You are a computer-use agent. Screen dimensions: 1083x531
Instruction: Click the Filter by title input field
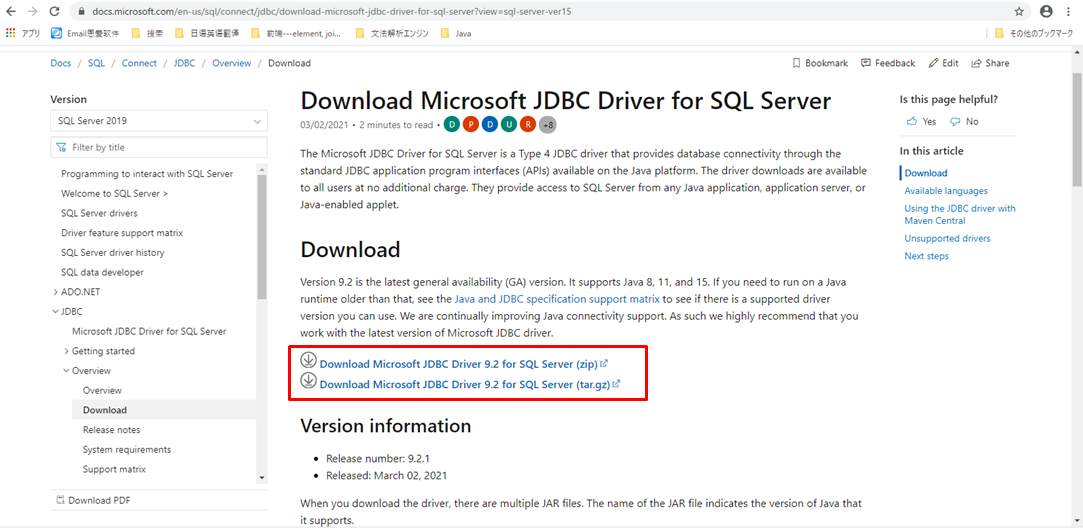pos(159,147)
